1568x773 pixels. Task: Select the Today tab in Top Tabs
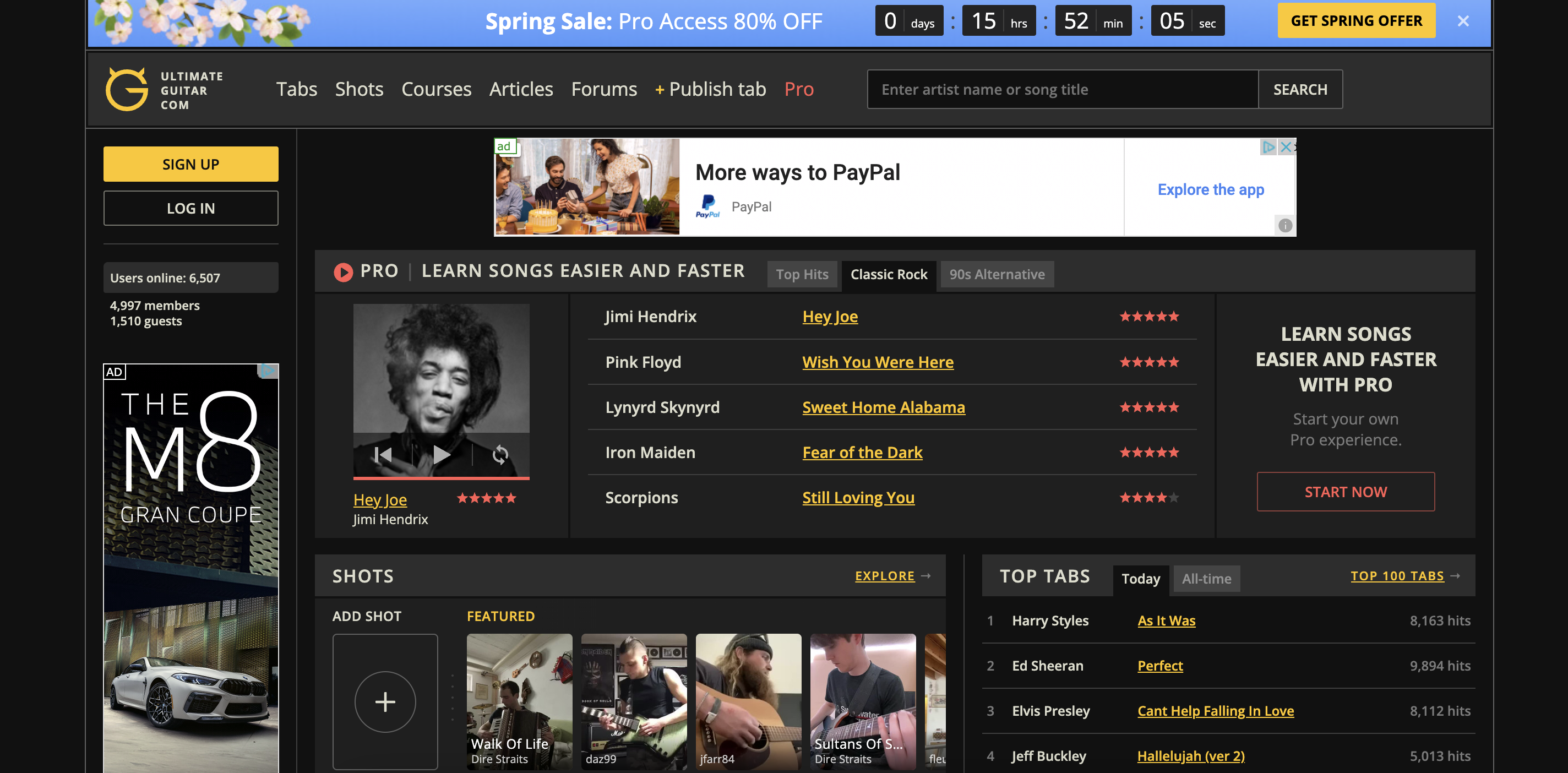coord(1141,579)
